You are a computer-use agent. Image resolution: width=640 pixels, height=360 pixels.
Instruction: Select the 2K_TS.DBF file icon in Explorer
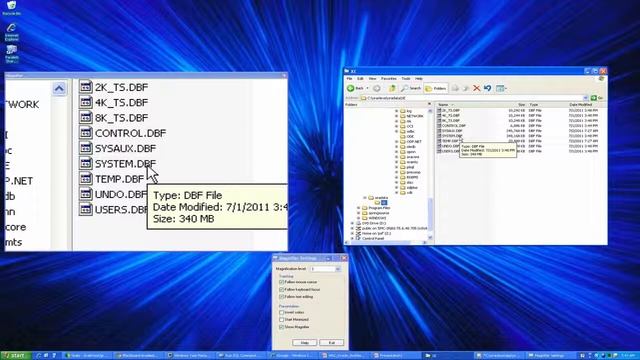[x=439, y=110]
